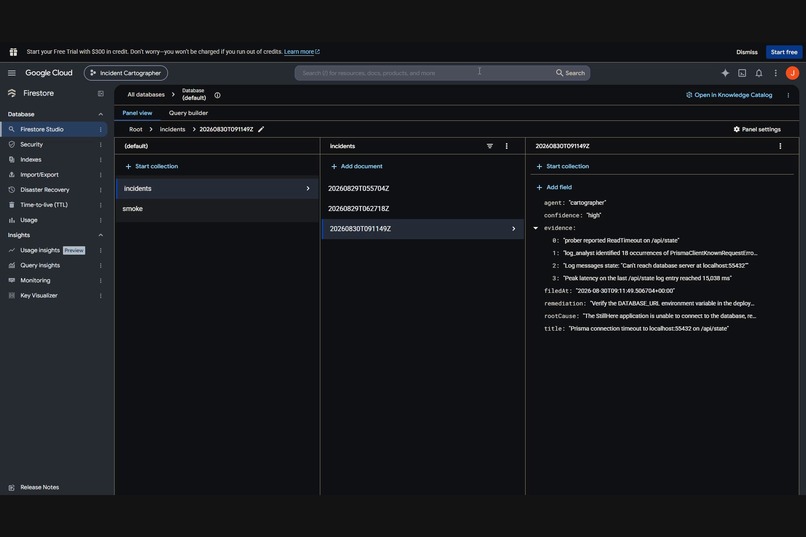Click the filedAt timestamp value
This screenshot has height=537, width=806.
(625, 291)
